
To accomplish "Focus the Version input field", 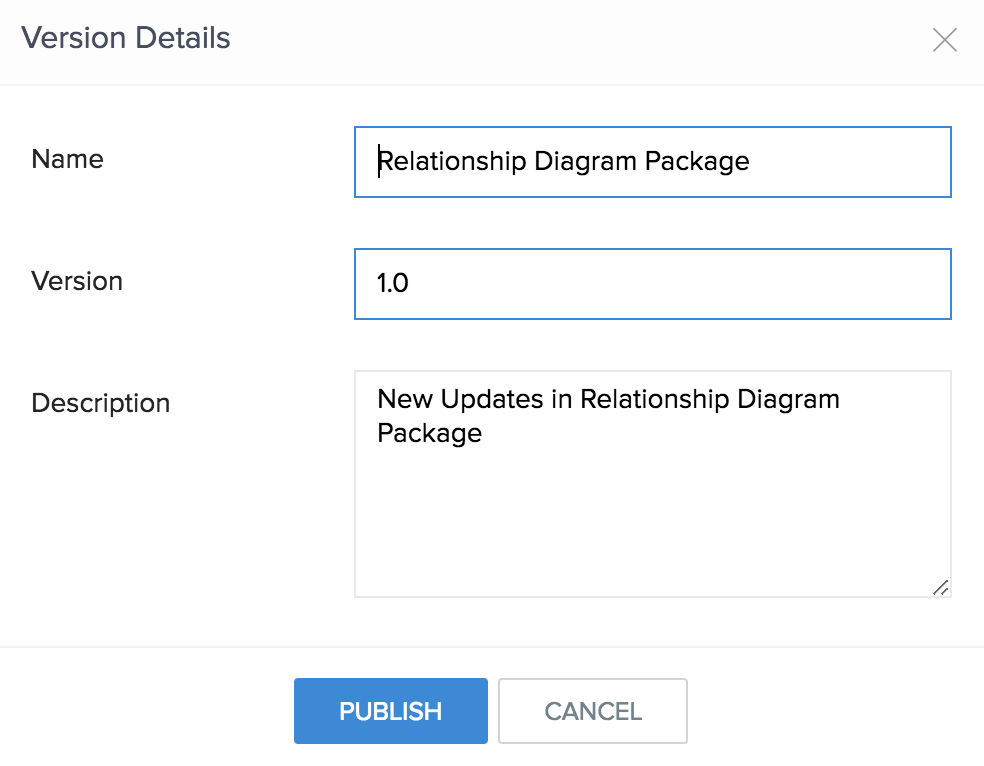I will [652, 284].
